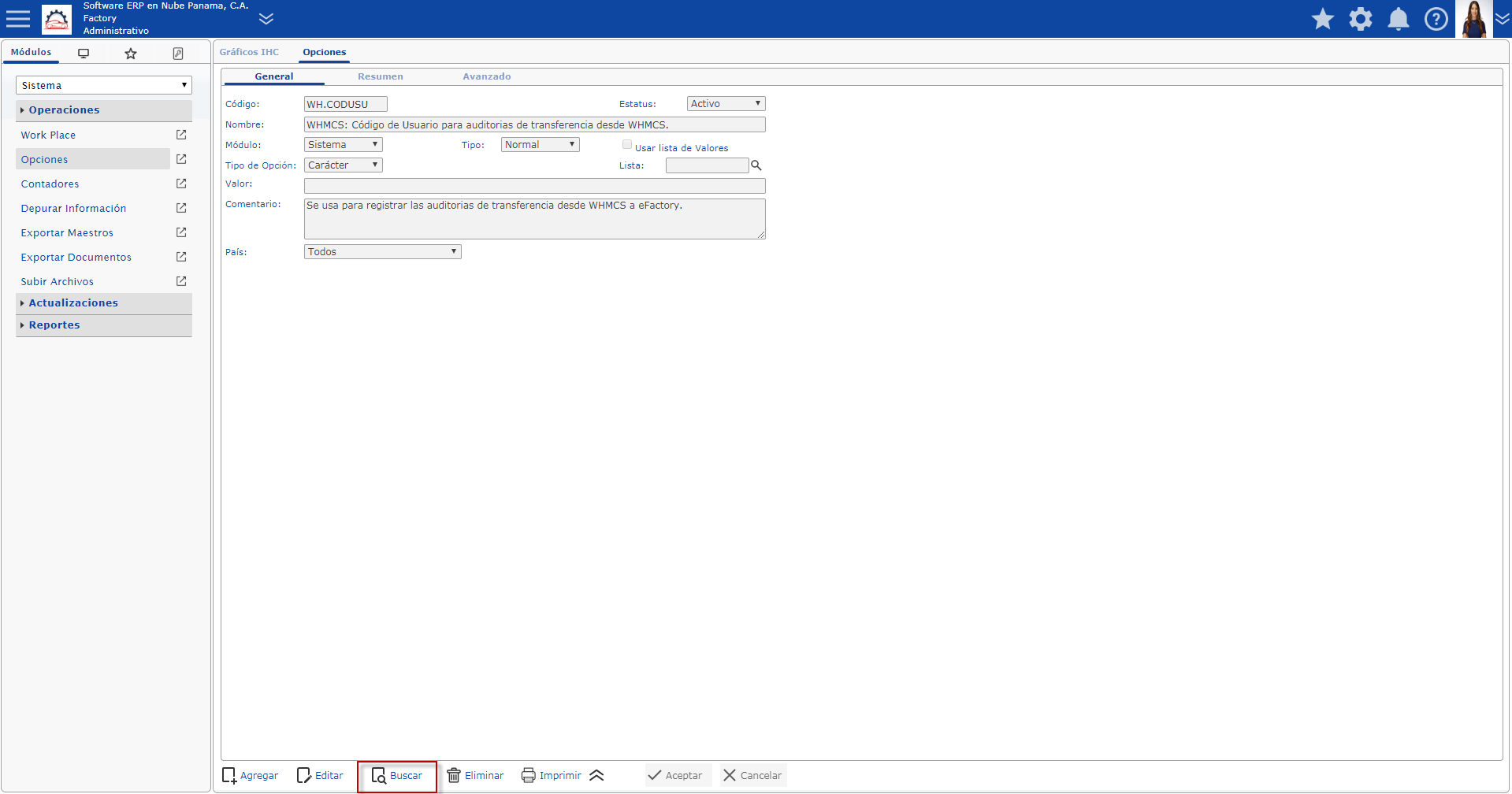Image resolution: width=1512 pixels, height=794 pixels.
Task: Open the hamburger menu icon
Action: [17, 18]
